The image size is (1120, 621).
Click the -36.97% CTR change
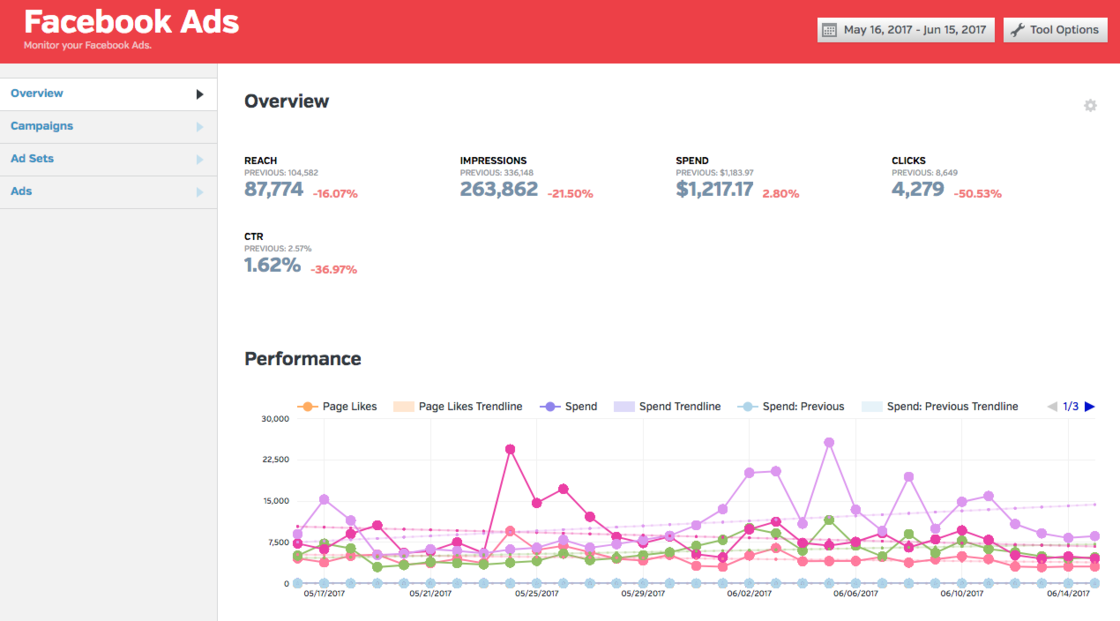coord(334,269)
